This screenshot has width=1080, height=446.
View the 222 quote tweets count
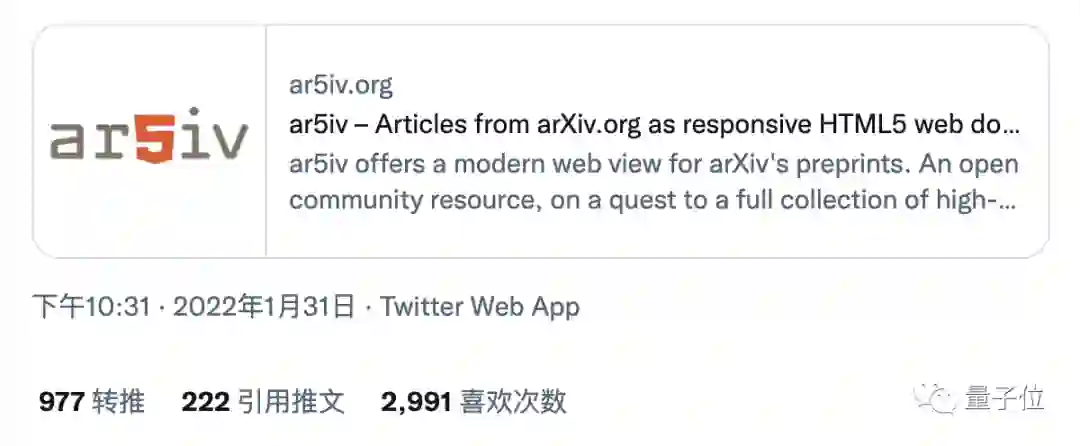pos(205,401)
